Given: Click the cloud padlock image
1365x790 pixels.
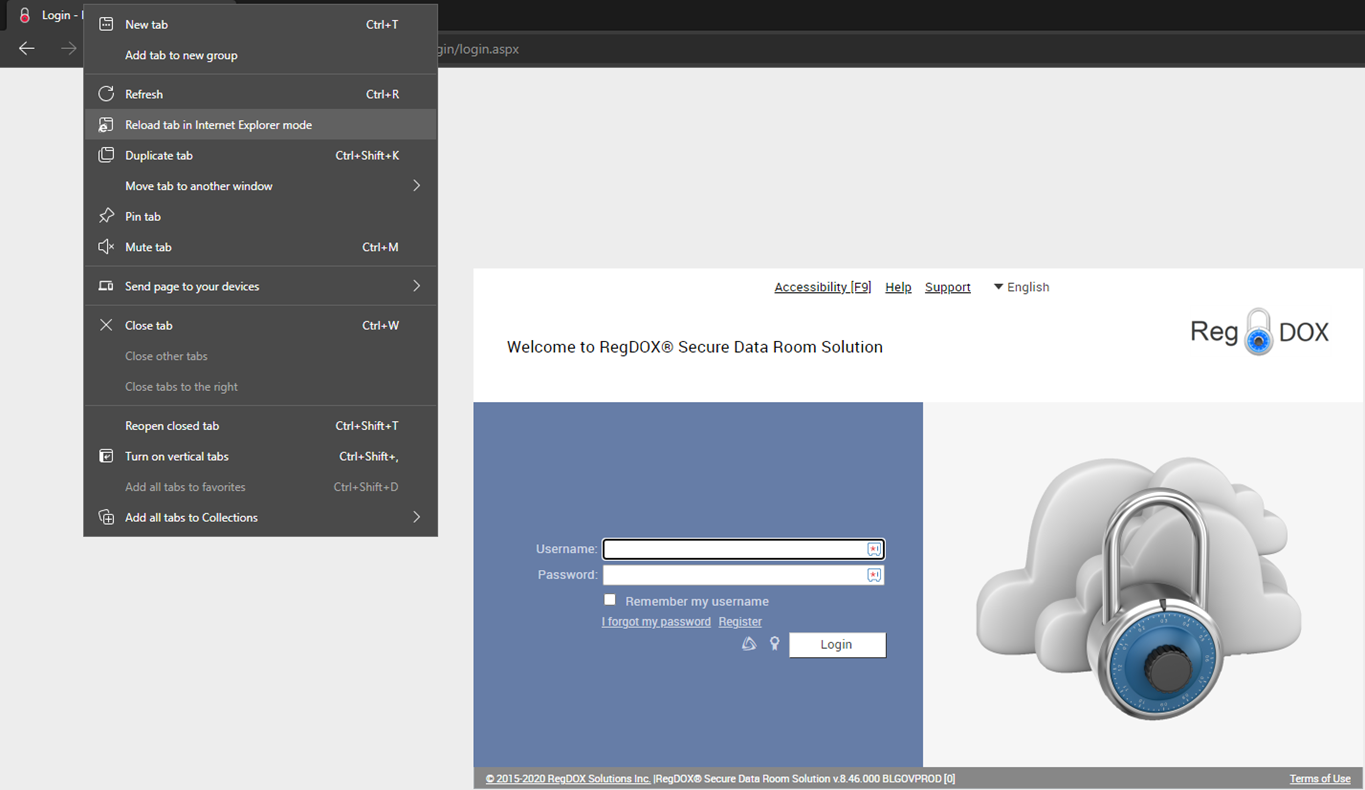Looking at the screenshot, I should [1139, 587].
